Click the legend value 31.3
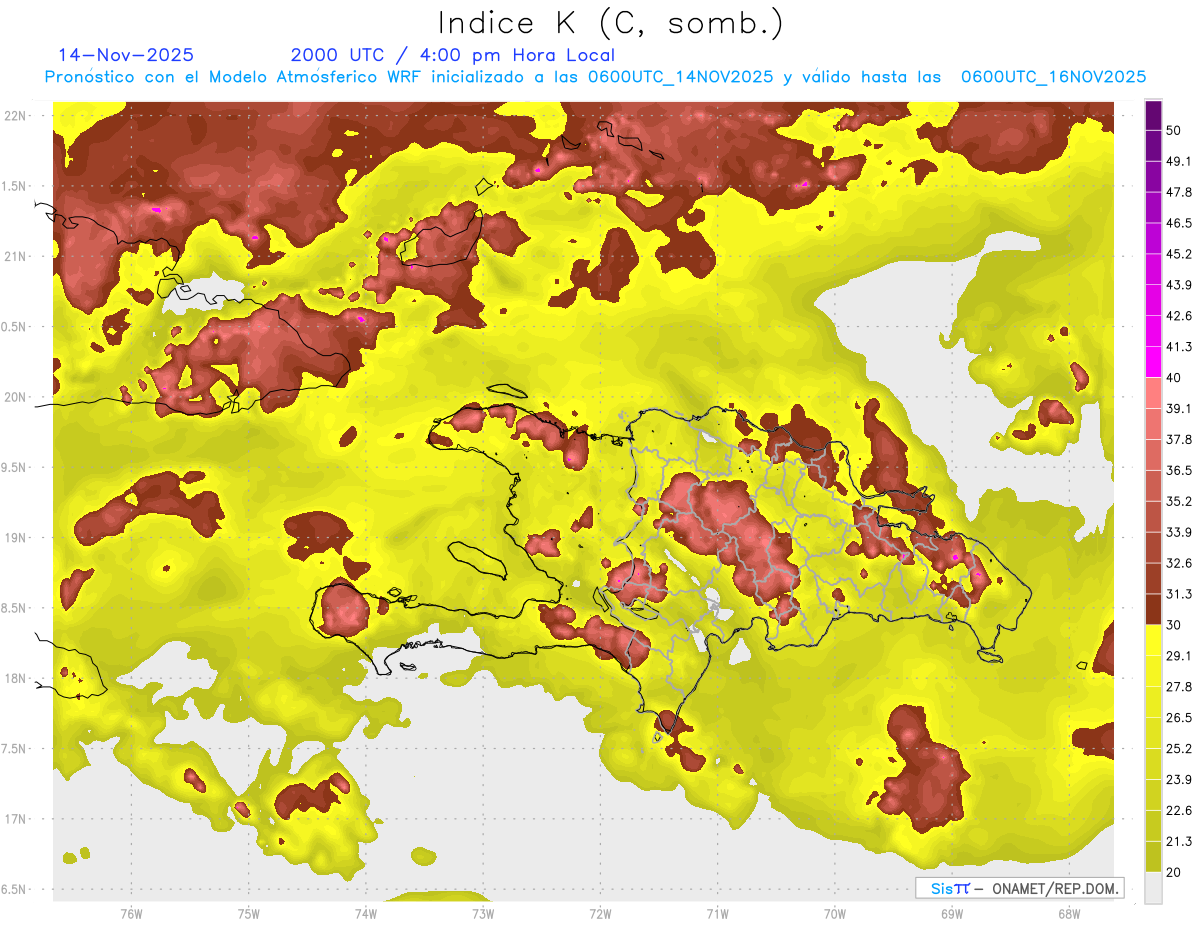Screen dimensions: 1200x927 tap(1179, 594)
